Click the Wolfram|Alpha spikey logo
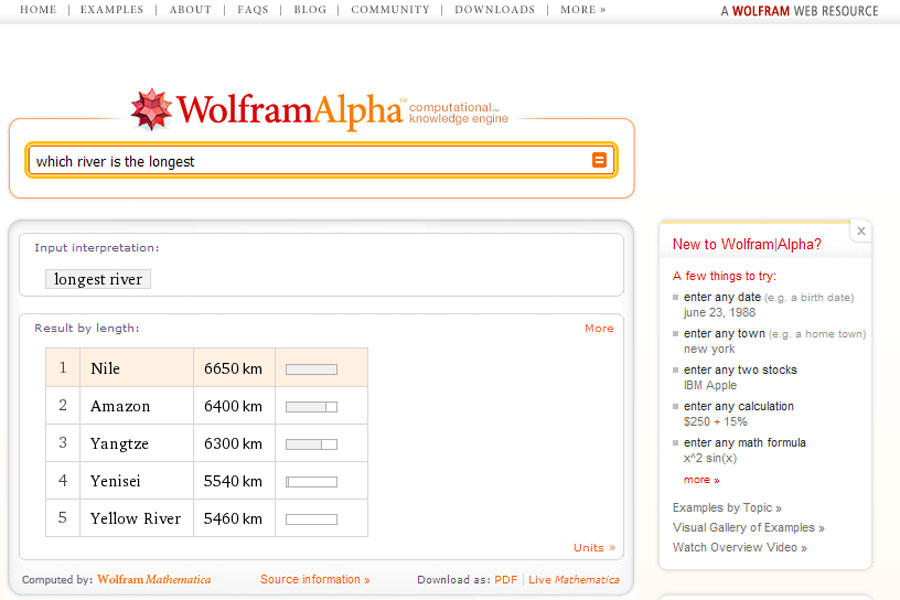900x600 pixels. [154, 105]
